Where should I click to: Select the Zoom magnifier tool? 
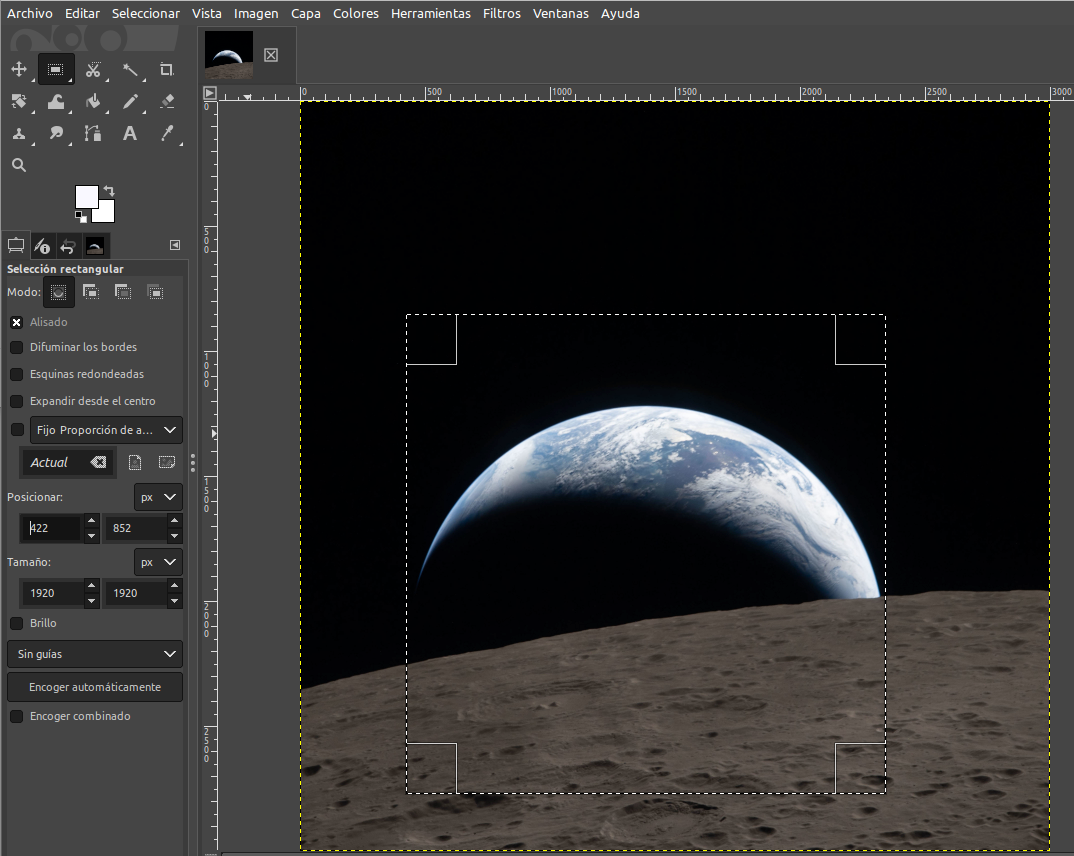19,165
